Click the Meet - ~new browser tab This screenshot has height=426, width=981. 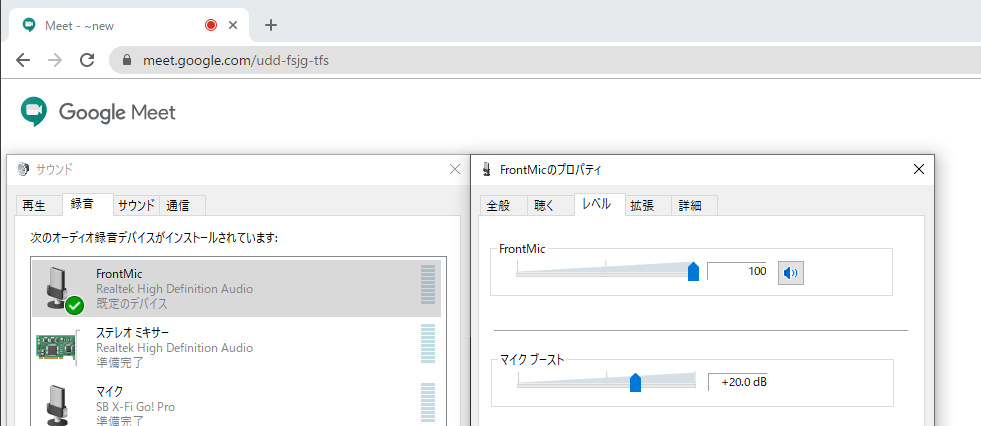coord(130,25)
